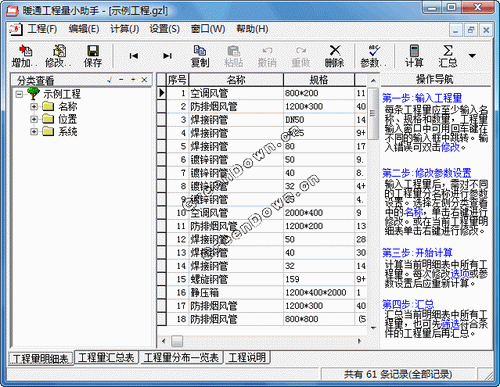Screen dimensions: 500x387
Task: Click the horizontal scrollbar thumb under table
Action: tap(177, 341)
